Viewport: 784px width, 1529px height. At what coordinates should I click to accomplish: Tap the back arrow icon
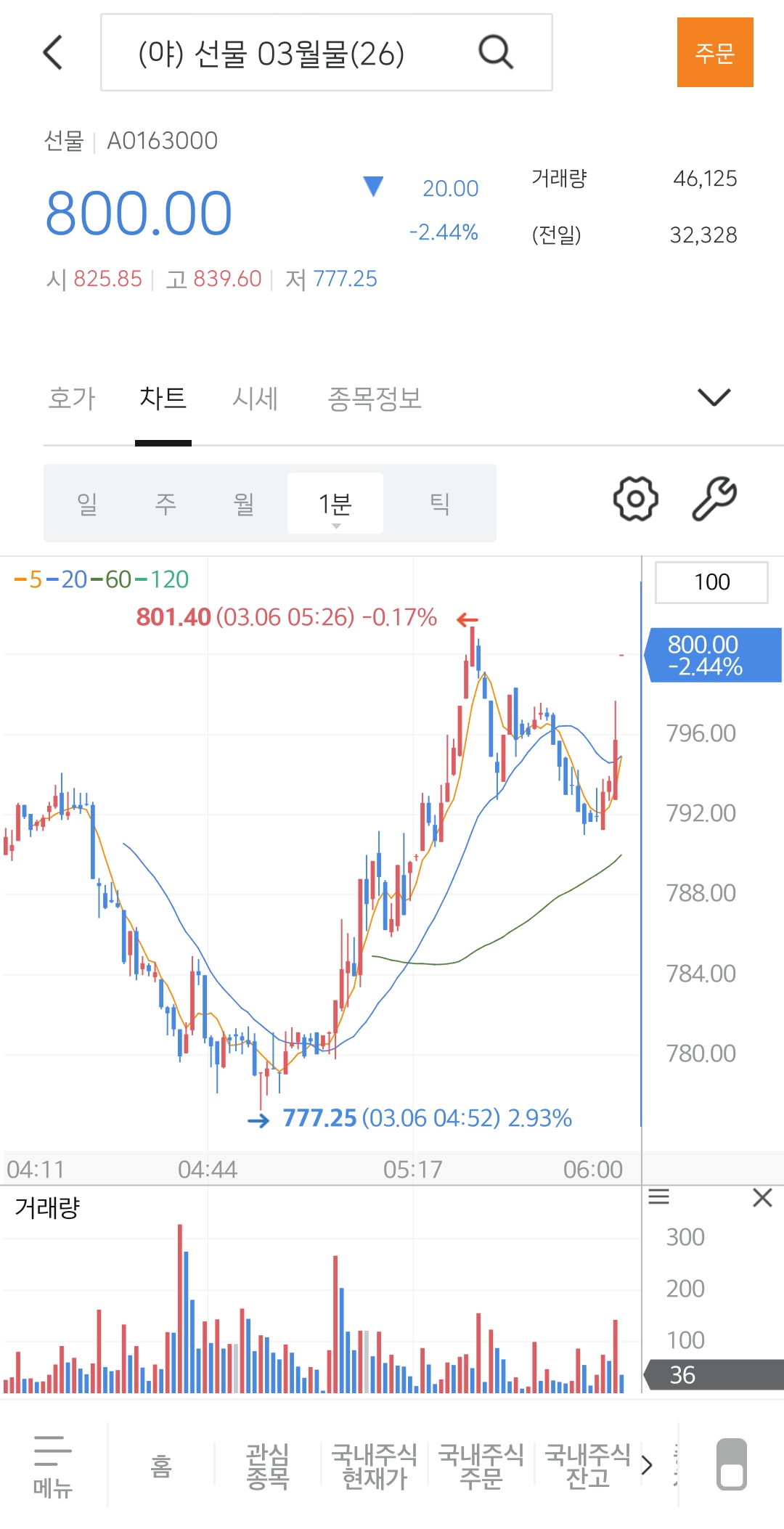pos(53,52)
